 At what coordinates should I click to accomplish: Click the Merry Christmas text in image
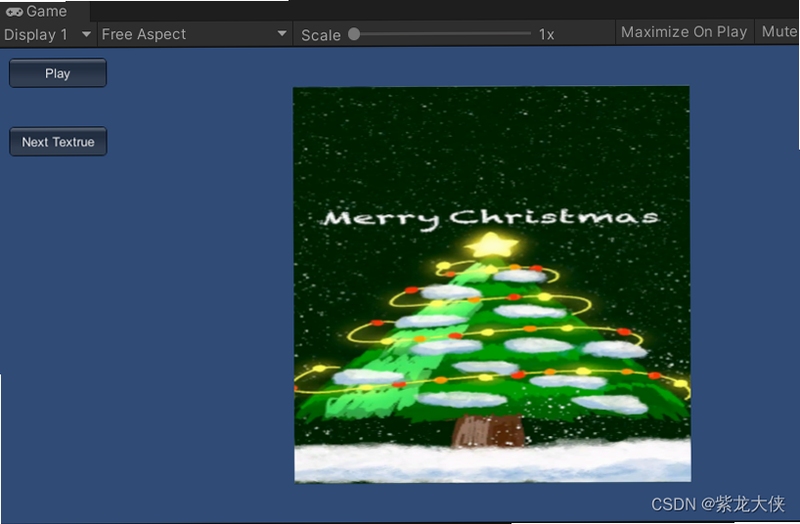click(x=491, y=218)
